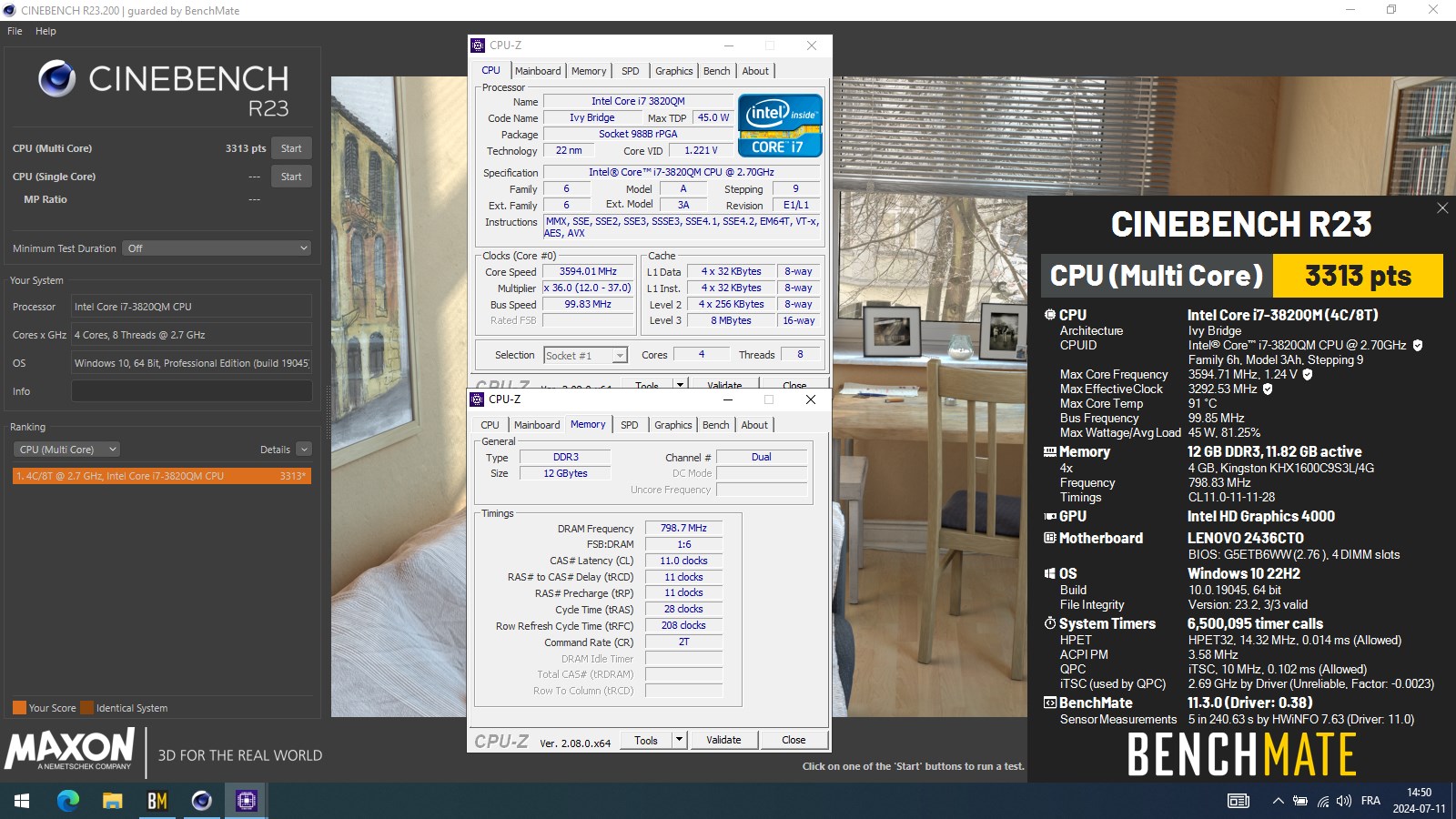The height and width of the screenshot is (819, 1456).
Task: Click the Info input field
Action: click(x=192, y=391)
